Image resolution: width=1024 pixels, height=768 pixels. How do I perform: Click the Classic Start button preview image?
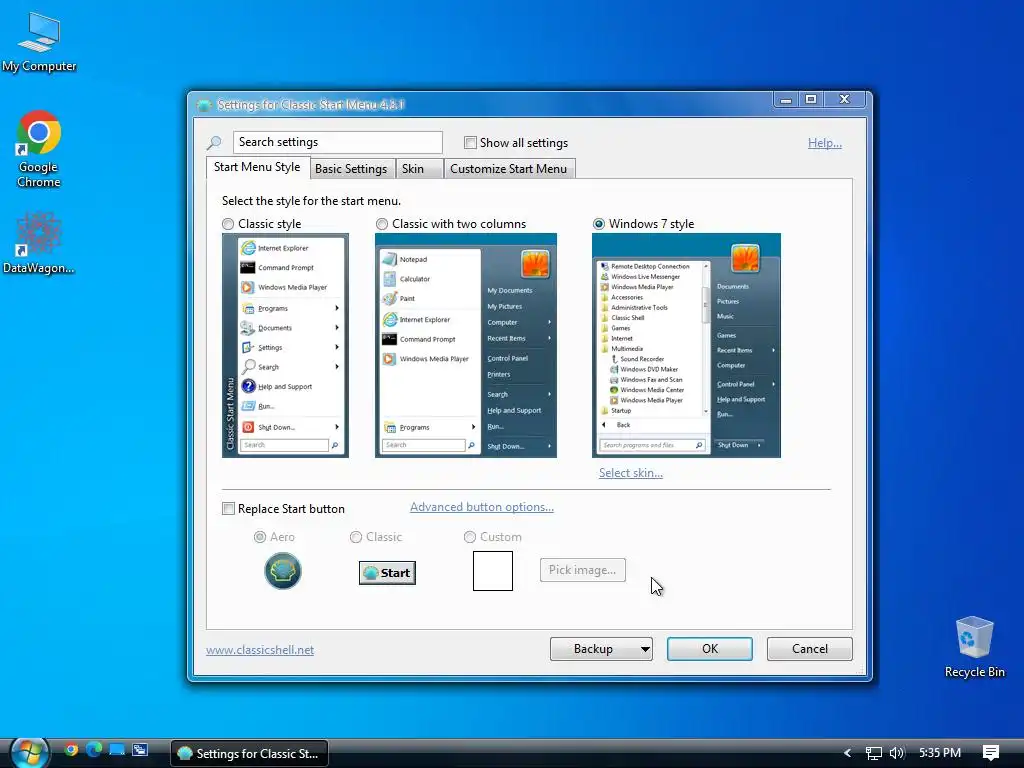pyautogui.click(x=387, y=573)
